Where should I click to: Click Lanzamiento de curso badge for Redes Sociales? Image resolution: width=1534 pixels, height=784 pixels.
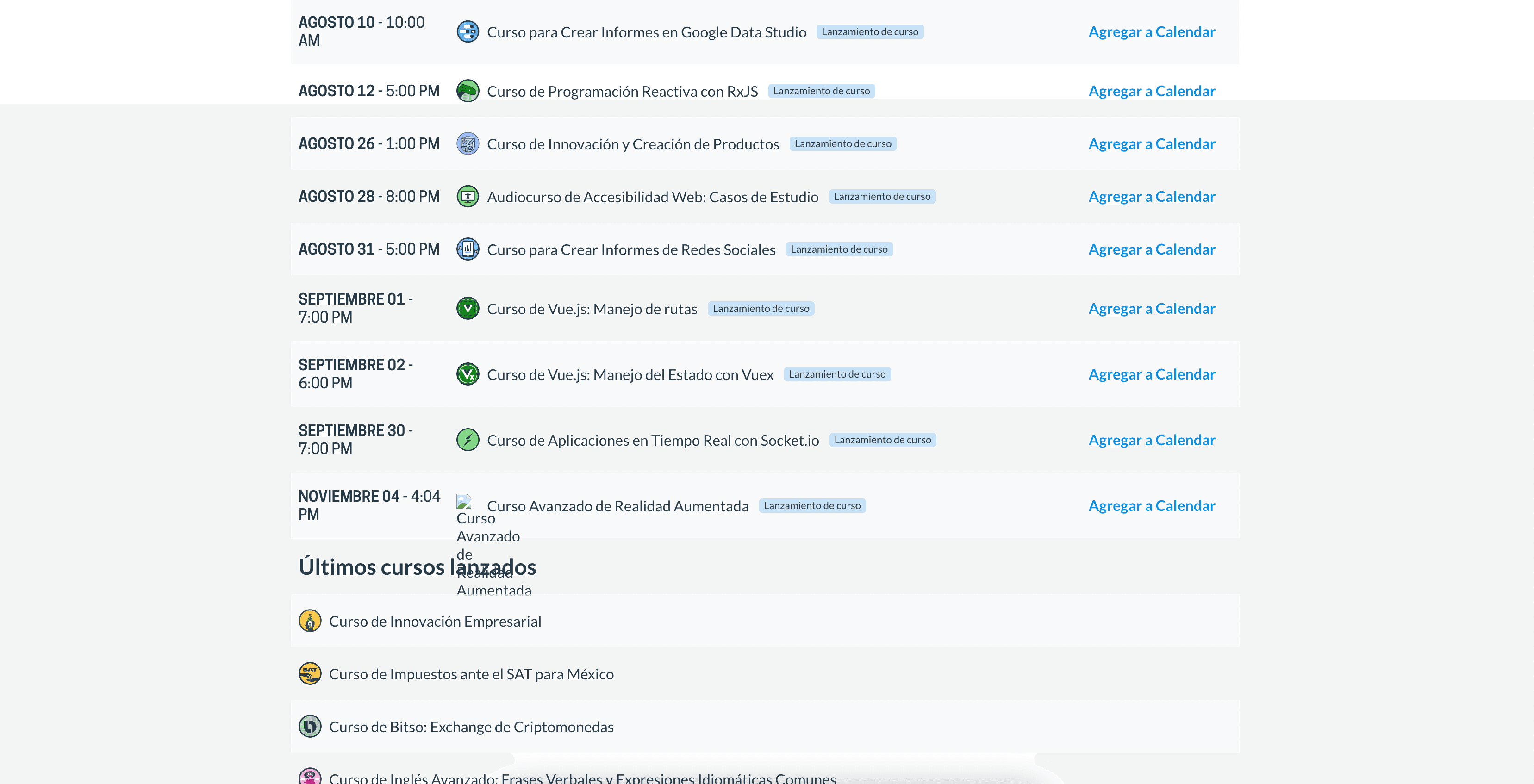coord(839,249)
